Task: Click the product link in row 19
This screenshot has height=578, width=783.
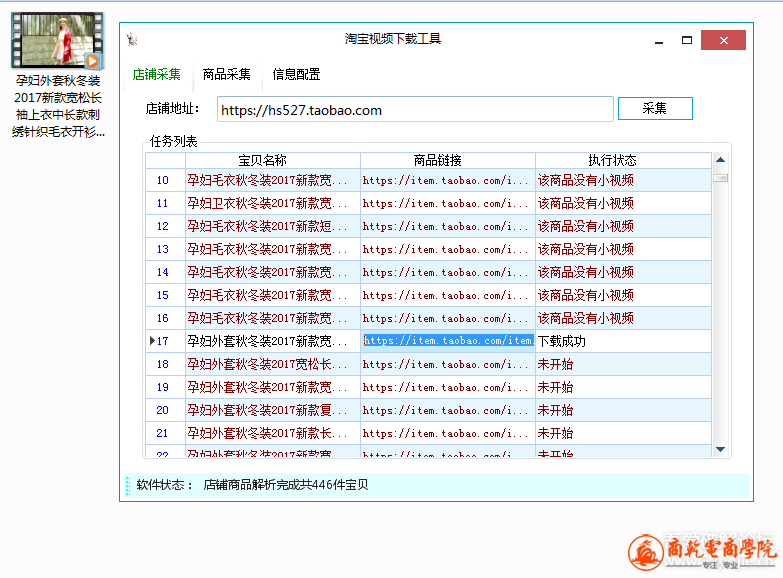Action: [448, 387]
